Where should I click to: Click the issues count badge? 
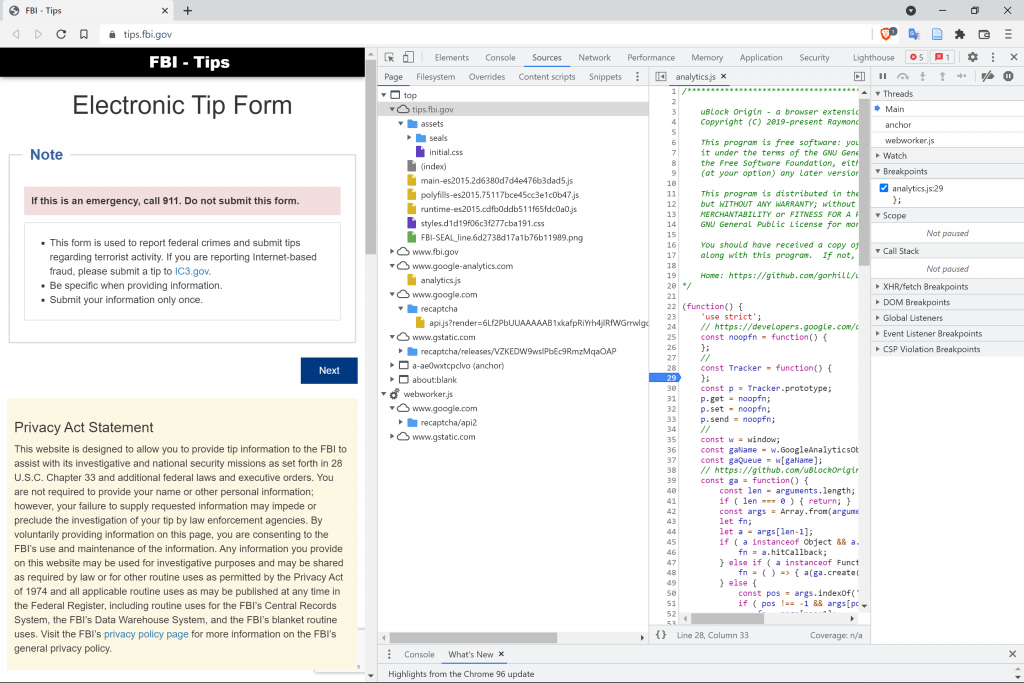[x=942, y=57]
